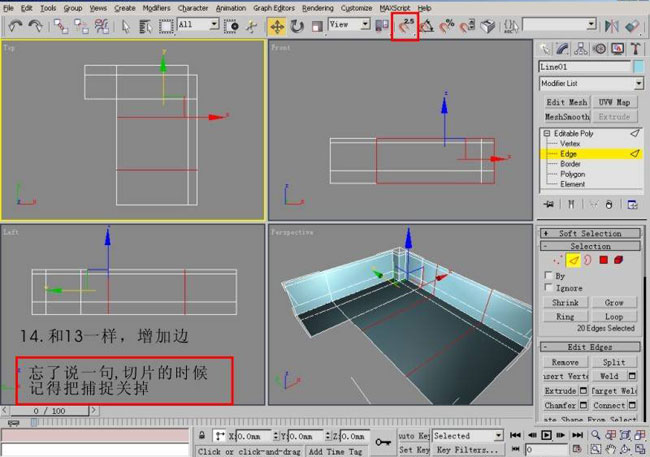Open the Rendering menu
The image size is (650, 457).
coord(318,8)
